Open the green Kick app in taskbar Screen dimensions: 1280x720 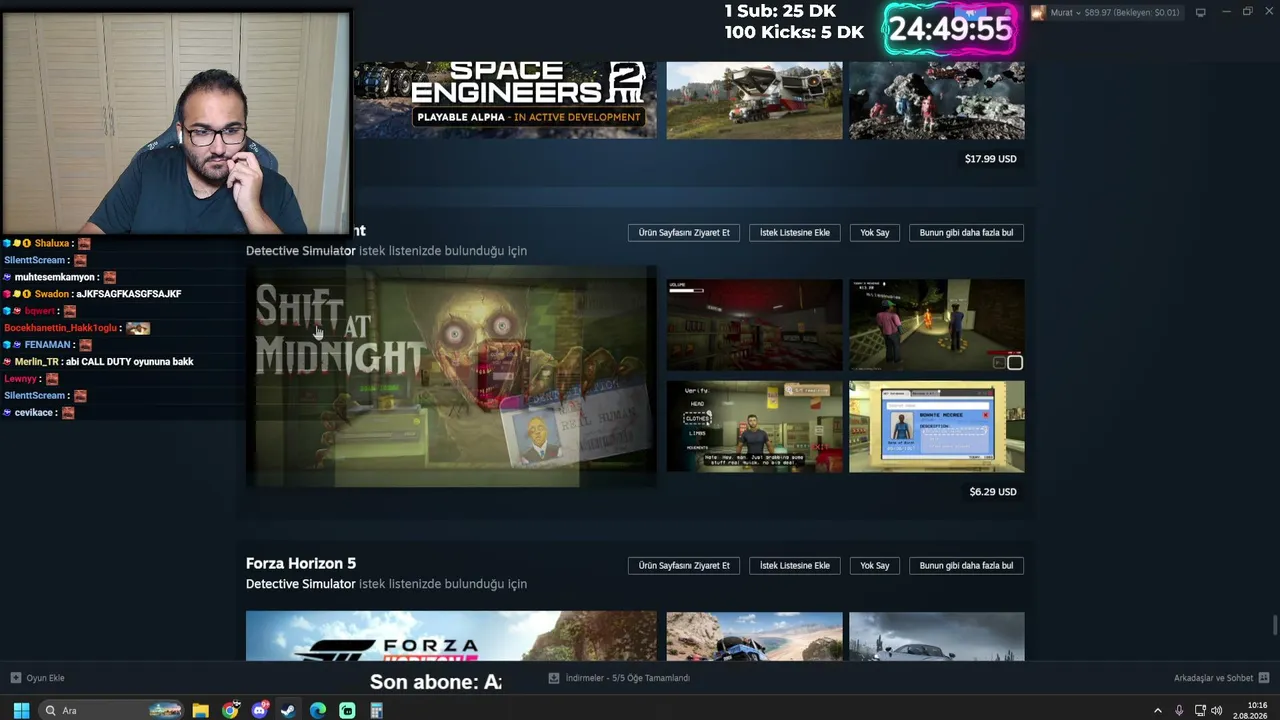347,710
